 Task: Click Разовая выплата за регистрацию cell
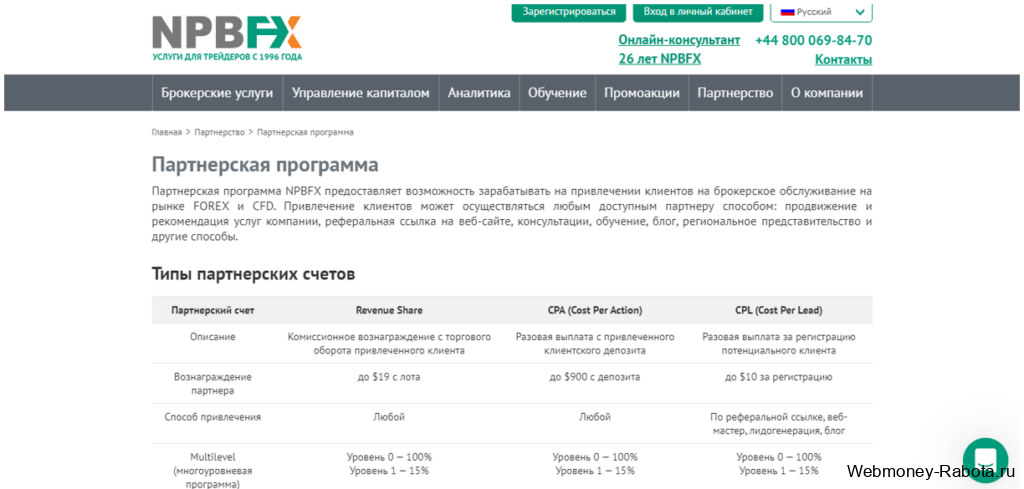click(779, 344)
